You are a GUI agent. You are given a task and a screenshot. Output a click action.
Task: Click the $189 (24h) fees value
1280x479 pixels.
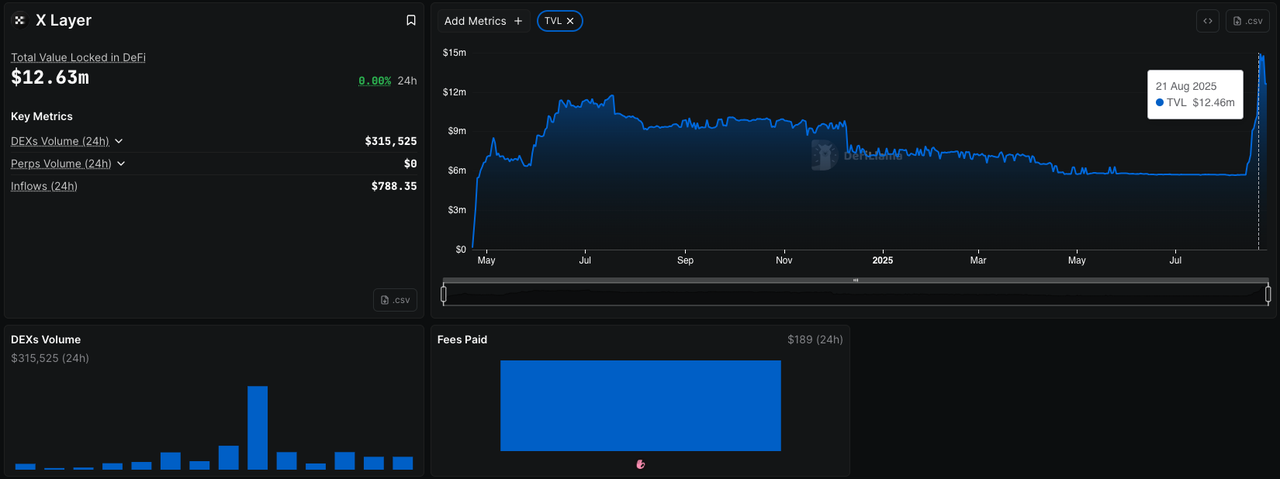(815, 340)
